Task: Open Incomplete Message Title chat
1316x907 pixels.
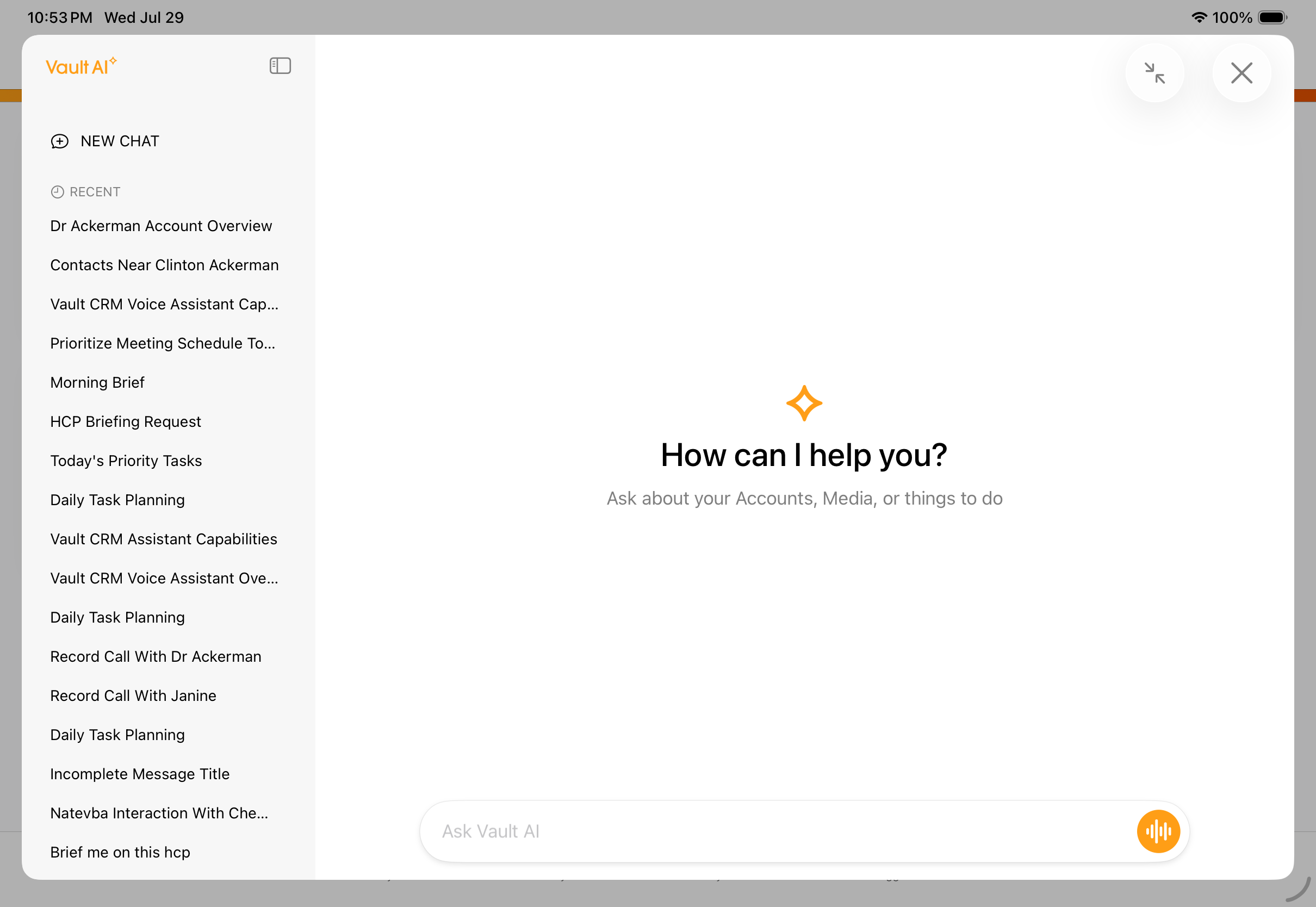Action: tap(140, 775)
